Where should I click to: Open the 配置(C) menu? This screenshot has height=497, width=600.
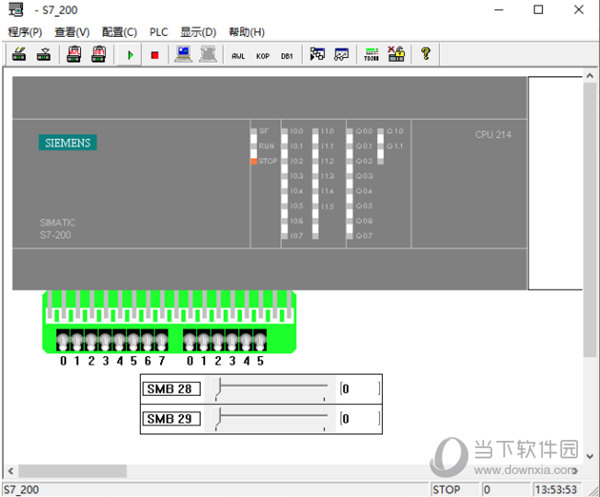coord(119,32)
